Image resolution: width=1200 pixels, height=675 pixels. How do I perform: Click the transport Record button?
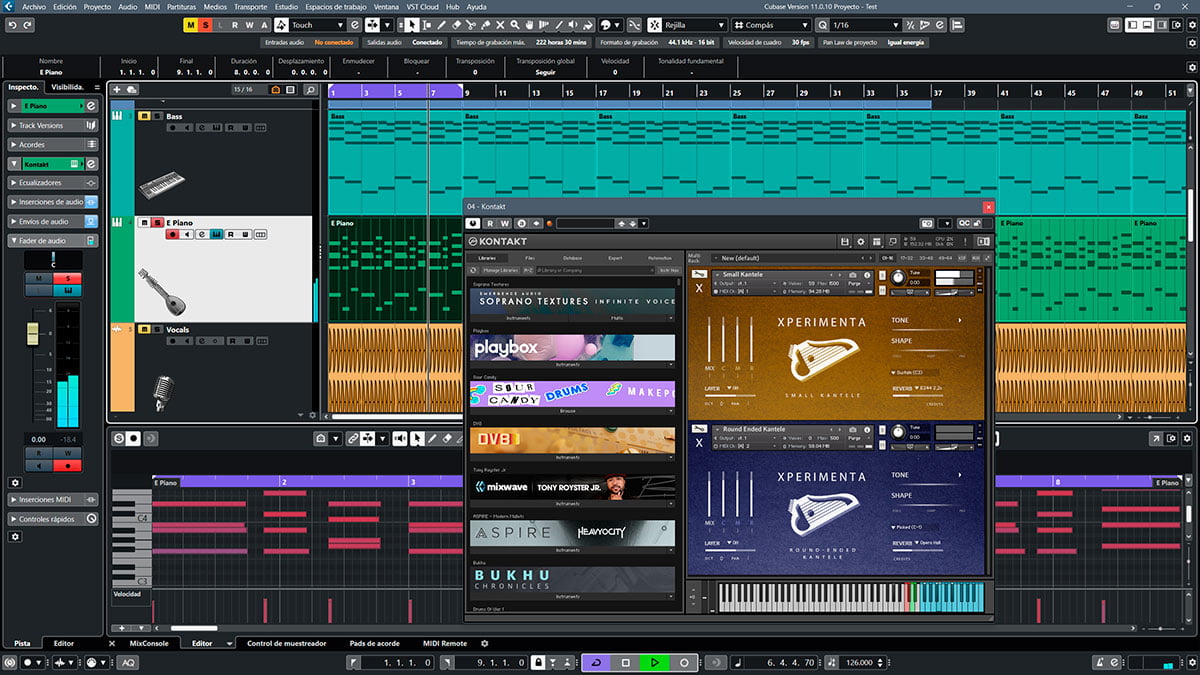click(684, 662)
